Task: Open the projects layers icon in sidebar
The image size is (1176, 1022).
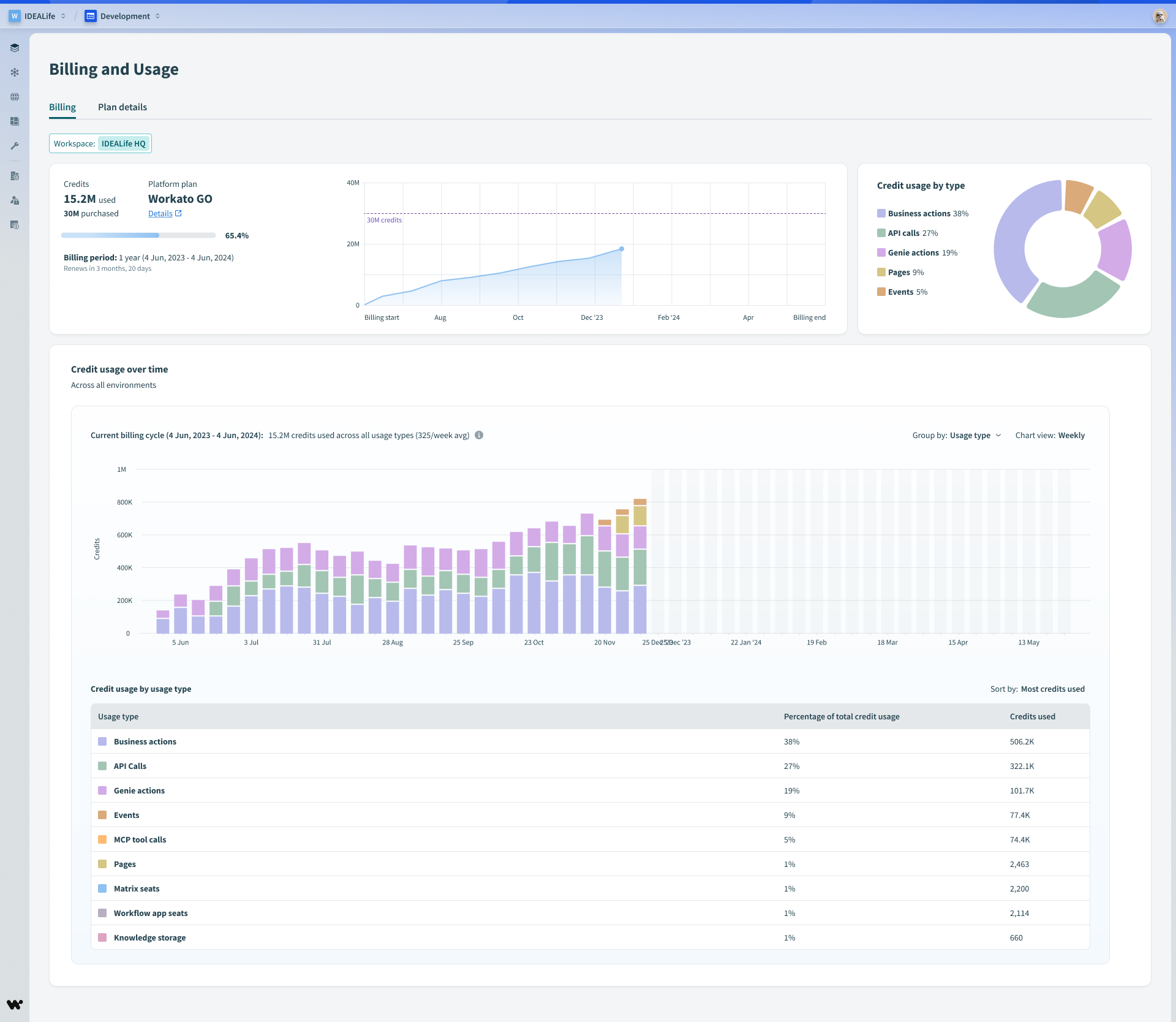Action: point(15,48)
